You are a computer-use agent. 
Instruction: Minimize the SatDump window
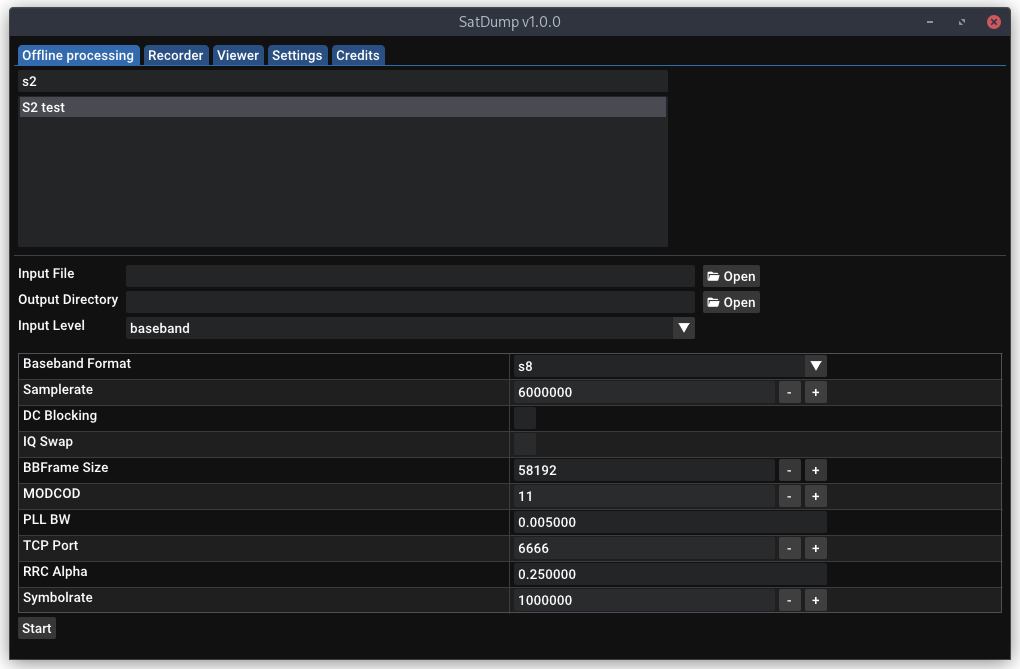point(930,22)
